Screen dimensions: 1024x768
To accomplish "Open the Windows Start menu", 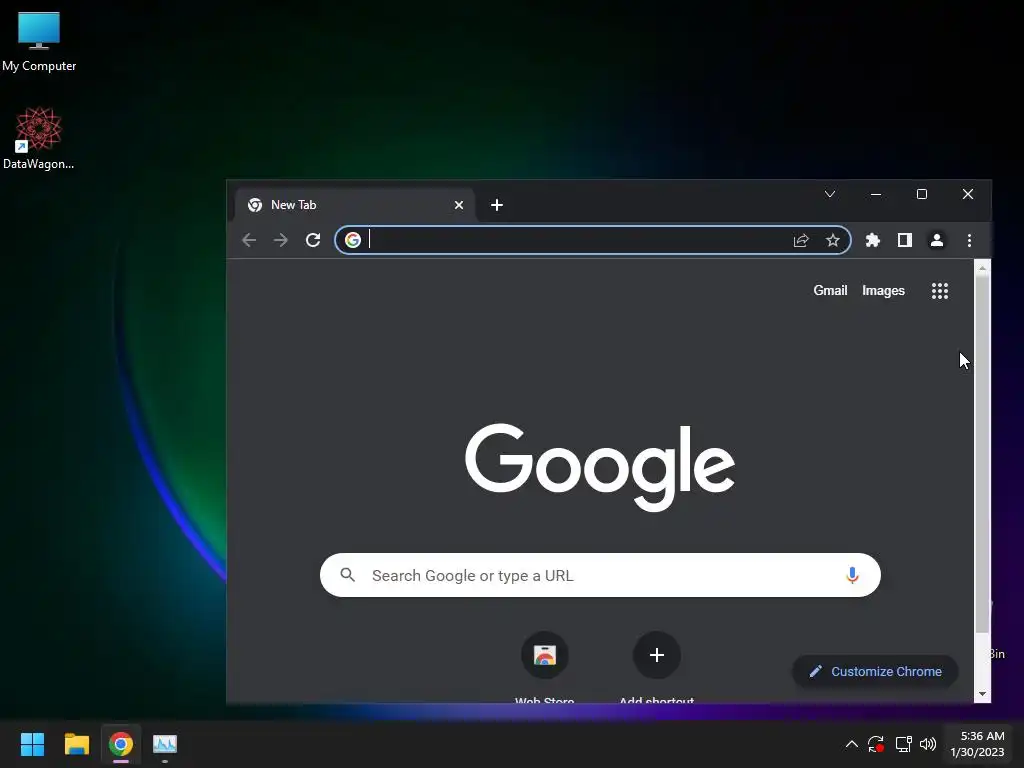I will coord(32,744).
